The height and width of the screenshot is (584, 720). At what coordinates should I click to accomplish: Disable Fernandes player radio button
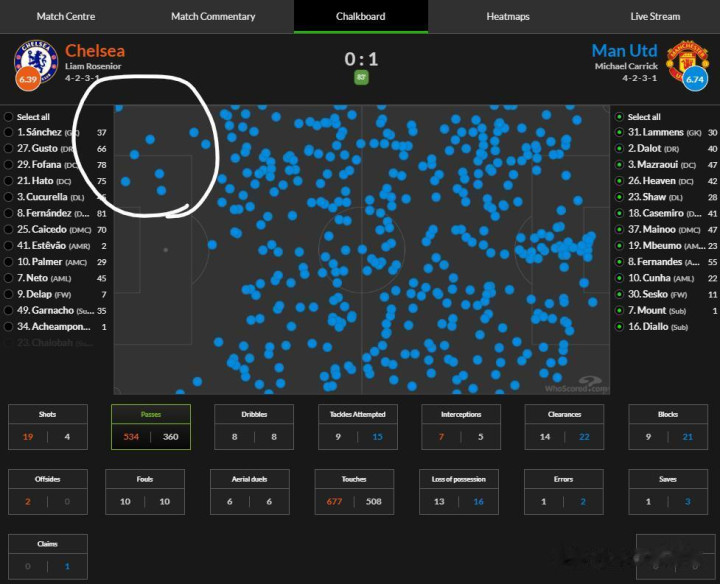coord(619,262)
